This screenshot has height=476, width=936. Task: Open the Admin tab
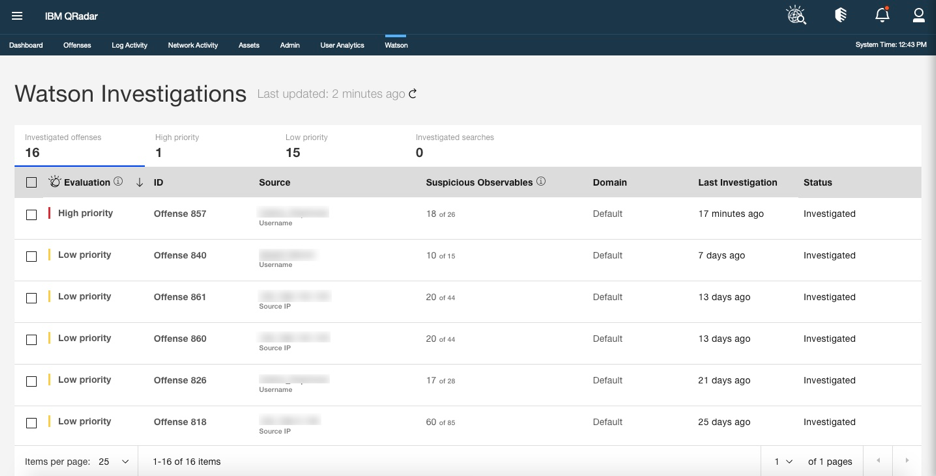[x=290, y=45]
